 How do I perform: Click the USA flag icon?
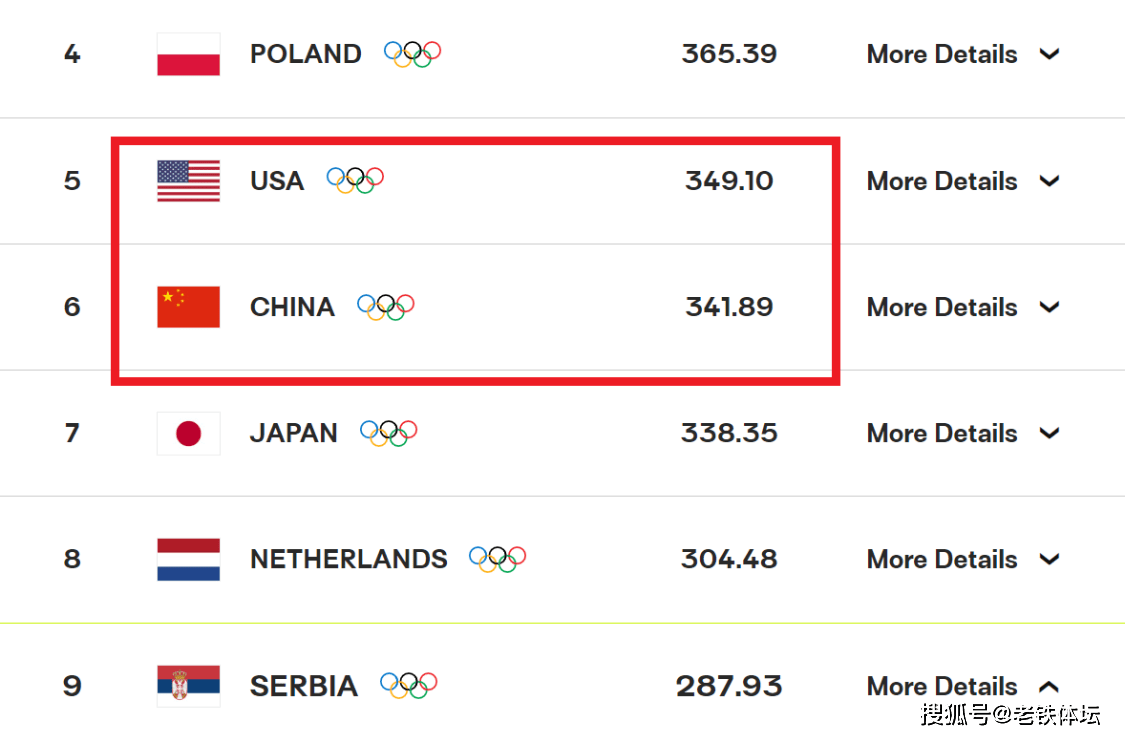(188, 181)
